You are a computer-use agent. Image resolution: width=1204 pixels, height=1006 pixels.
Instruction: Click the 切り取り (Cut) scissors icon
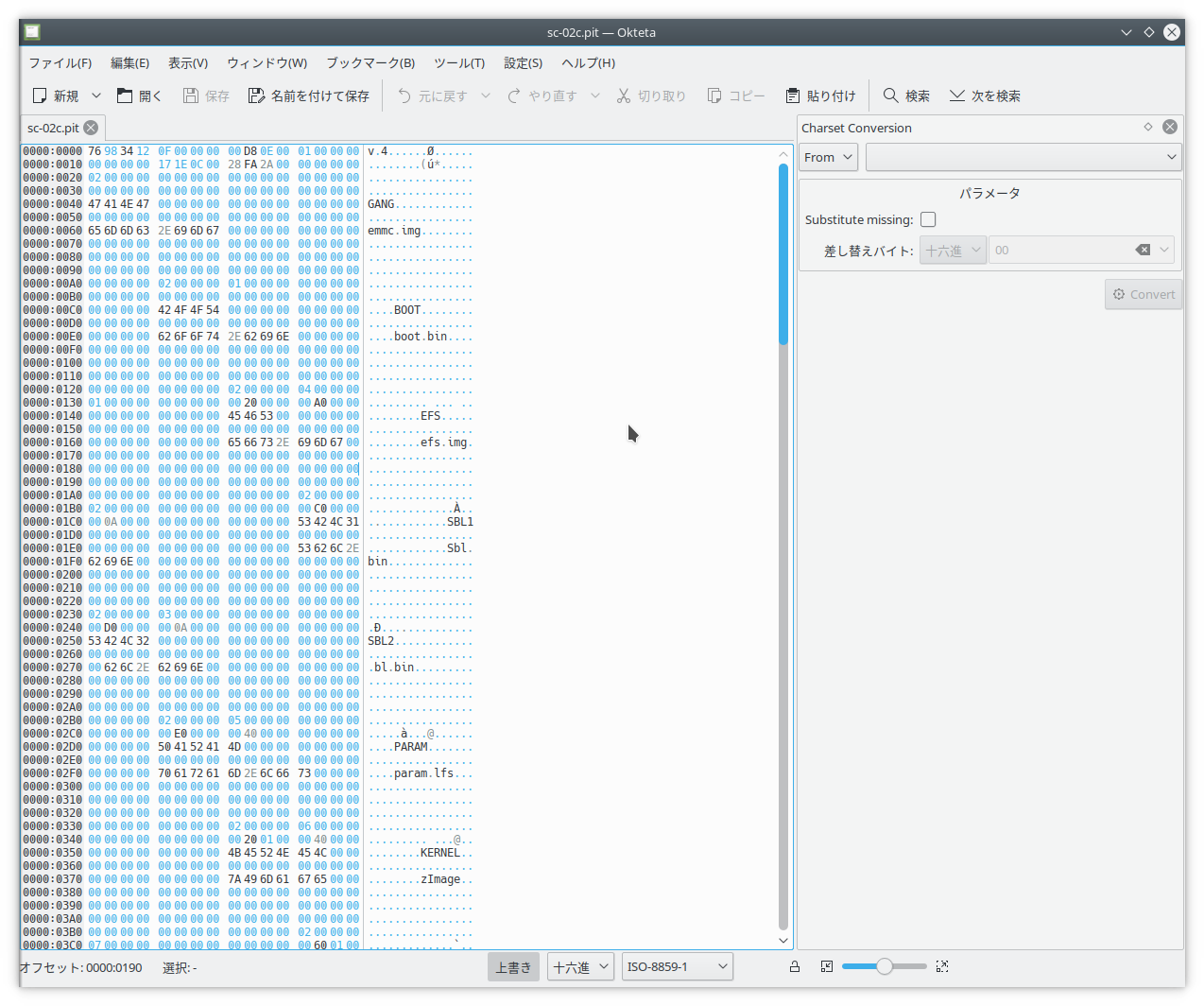(x=624, y=95)
